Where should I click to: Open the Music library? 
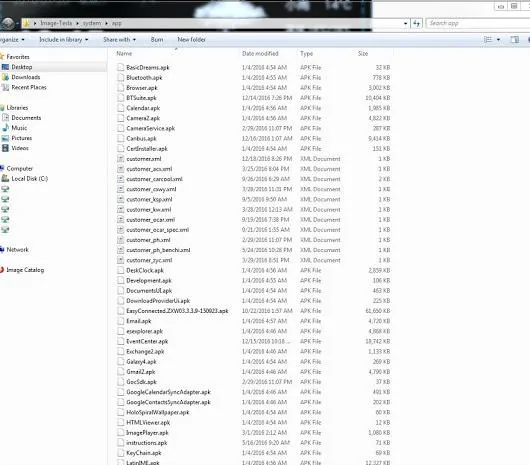pos(19,128)
